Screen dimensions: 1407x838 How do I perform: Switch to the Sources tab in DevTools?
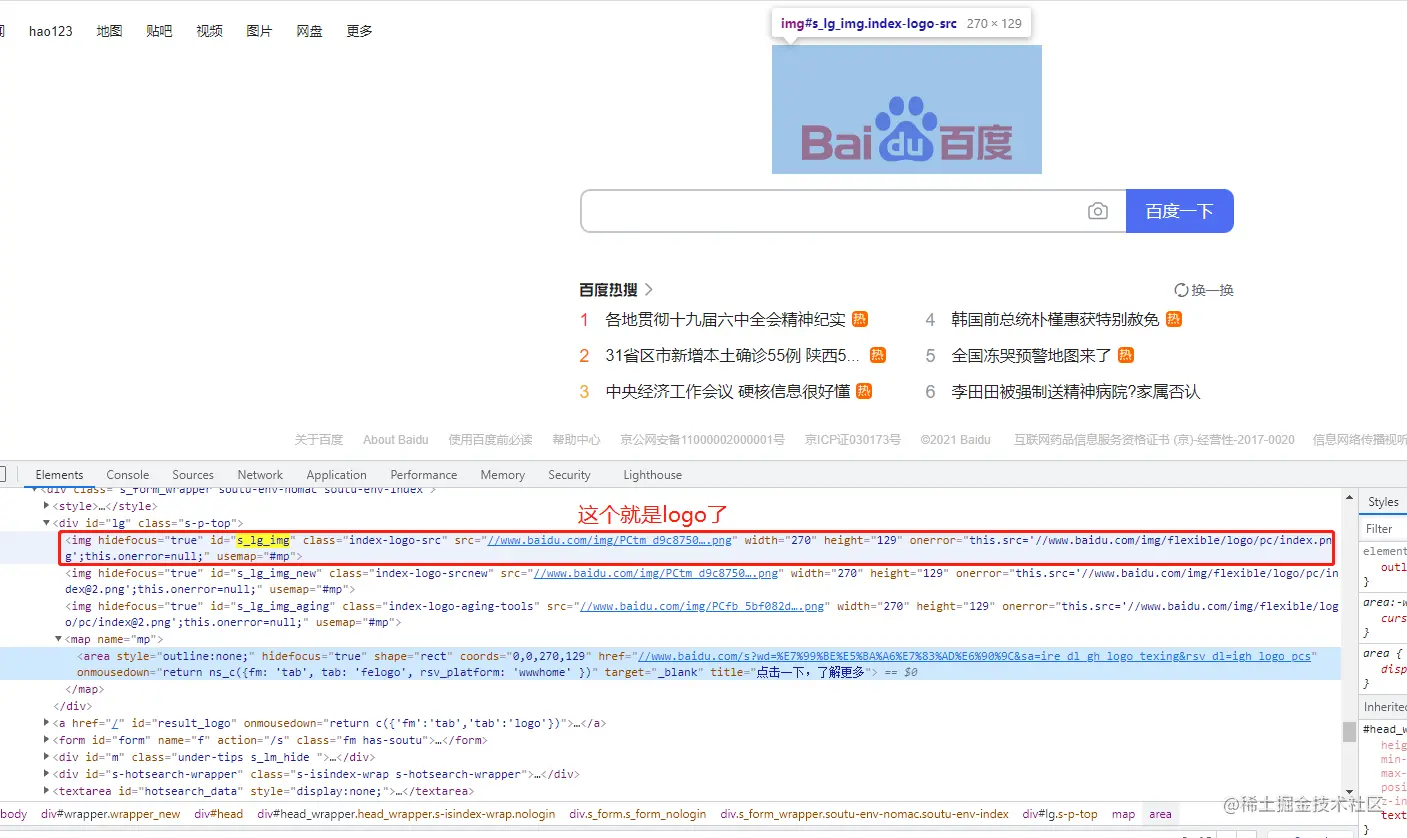(193, 475)
